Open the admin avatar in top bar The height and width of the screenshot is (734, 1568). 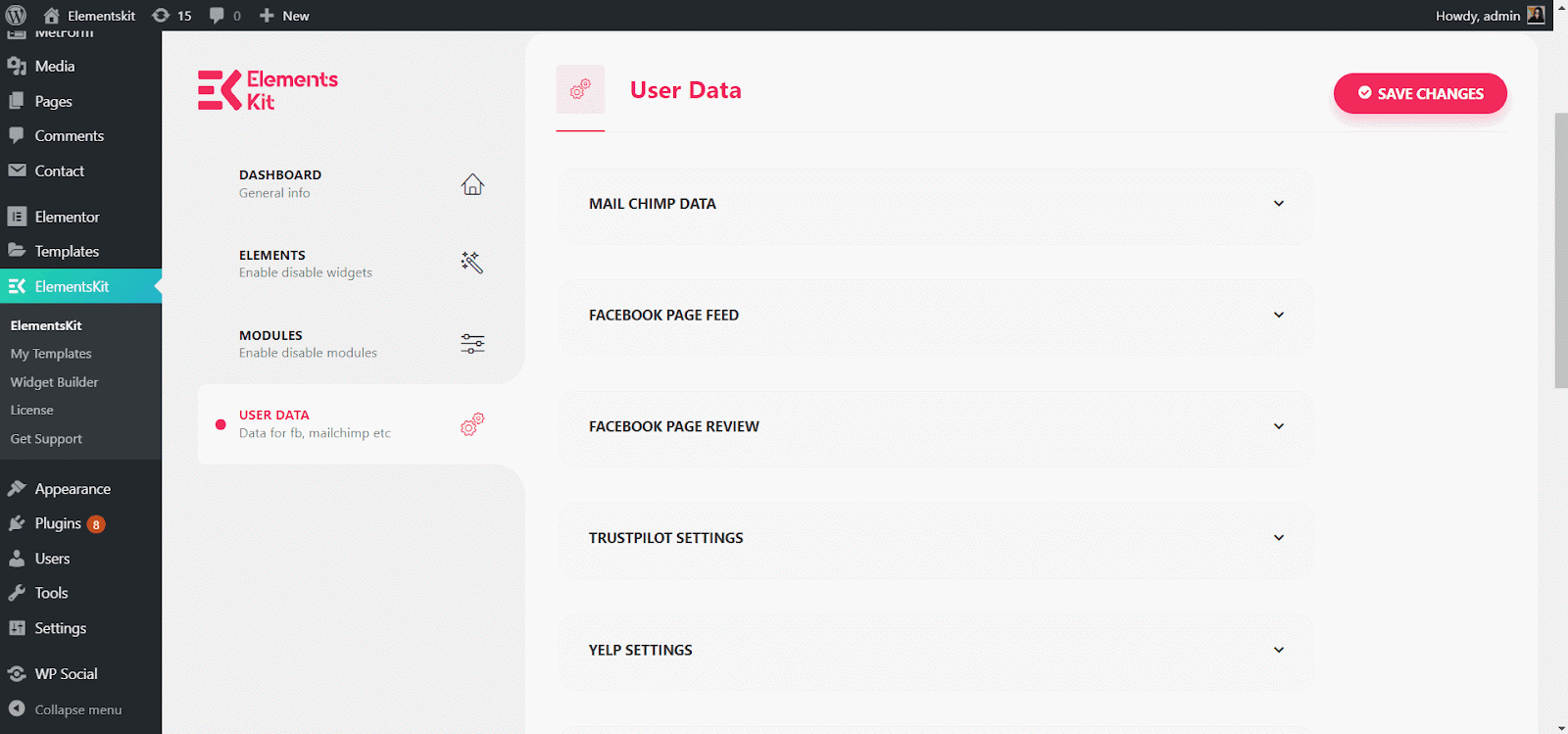(x=1536, y=15)
